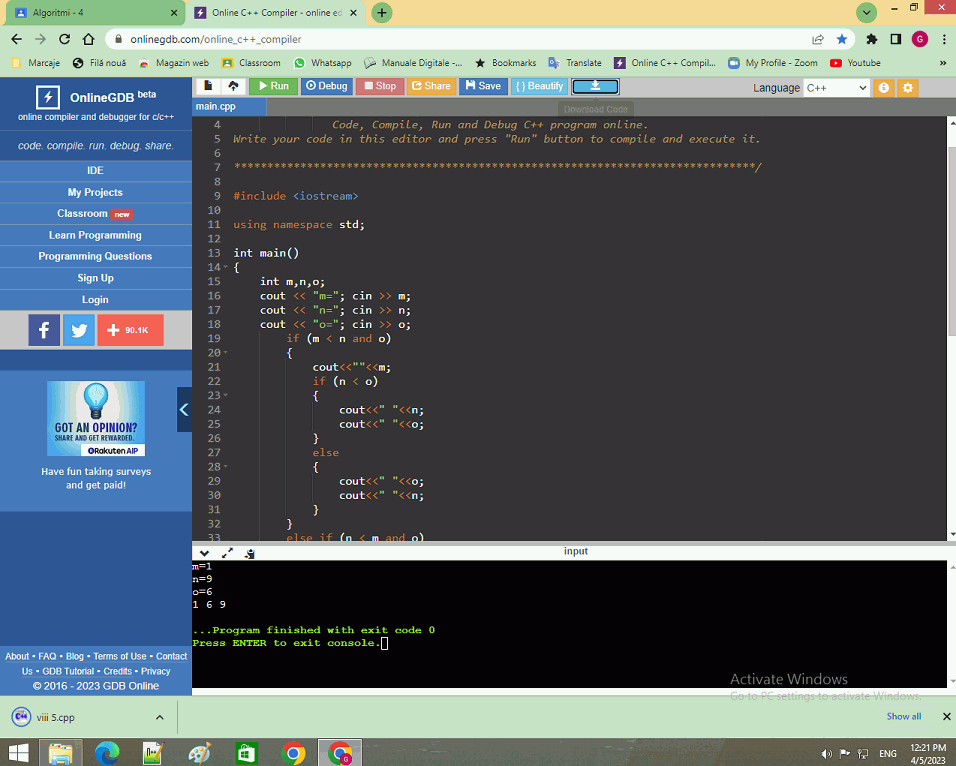Click the copy console output icon
956x766 pixels.
pyautogui.click(x=249, y=553)
